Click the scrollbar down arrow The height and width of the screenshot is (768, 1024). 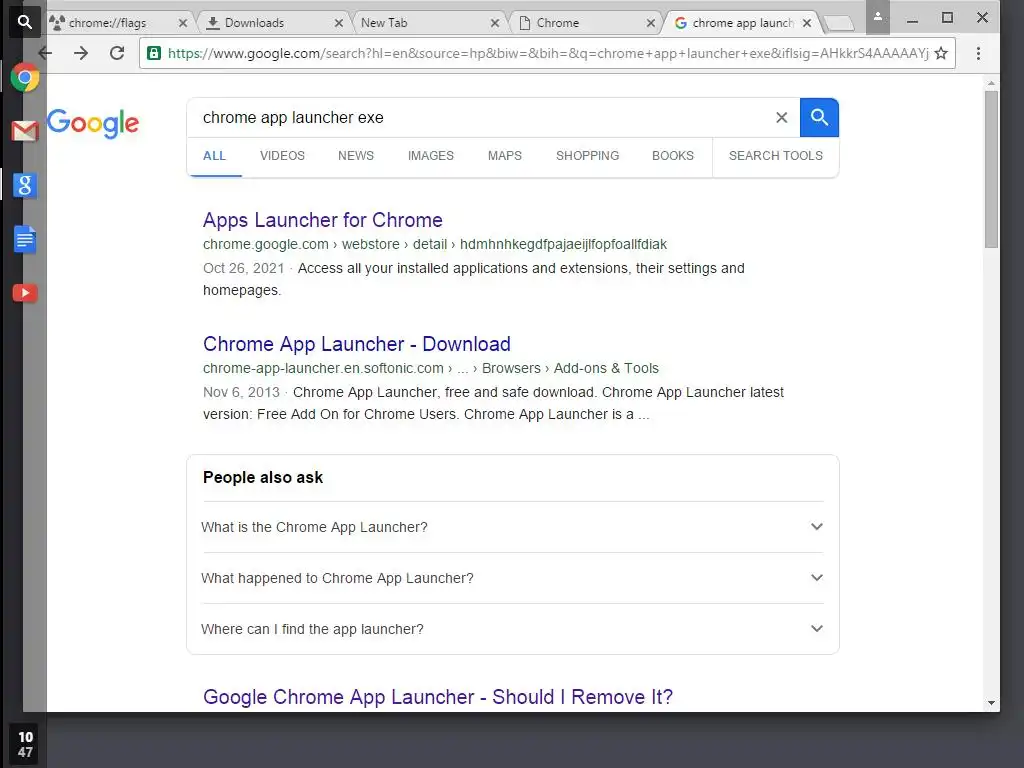click(991, 703)
